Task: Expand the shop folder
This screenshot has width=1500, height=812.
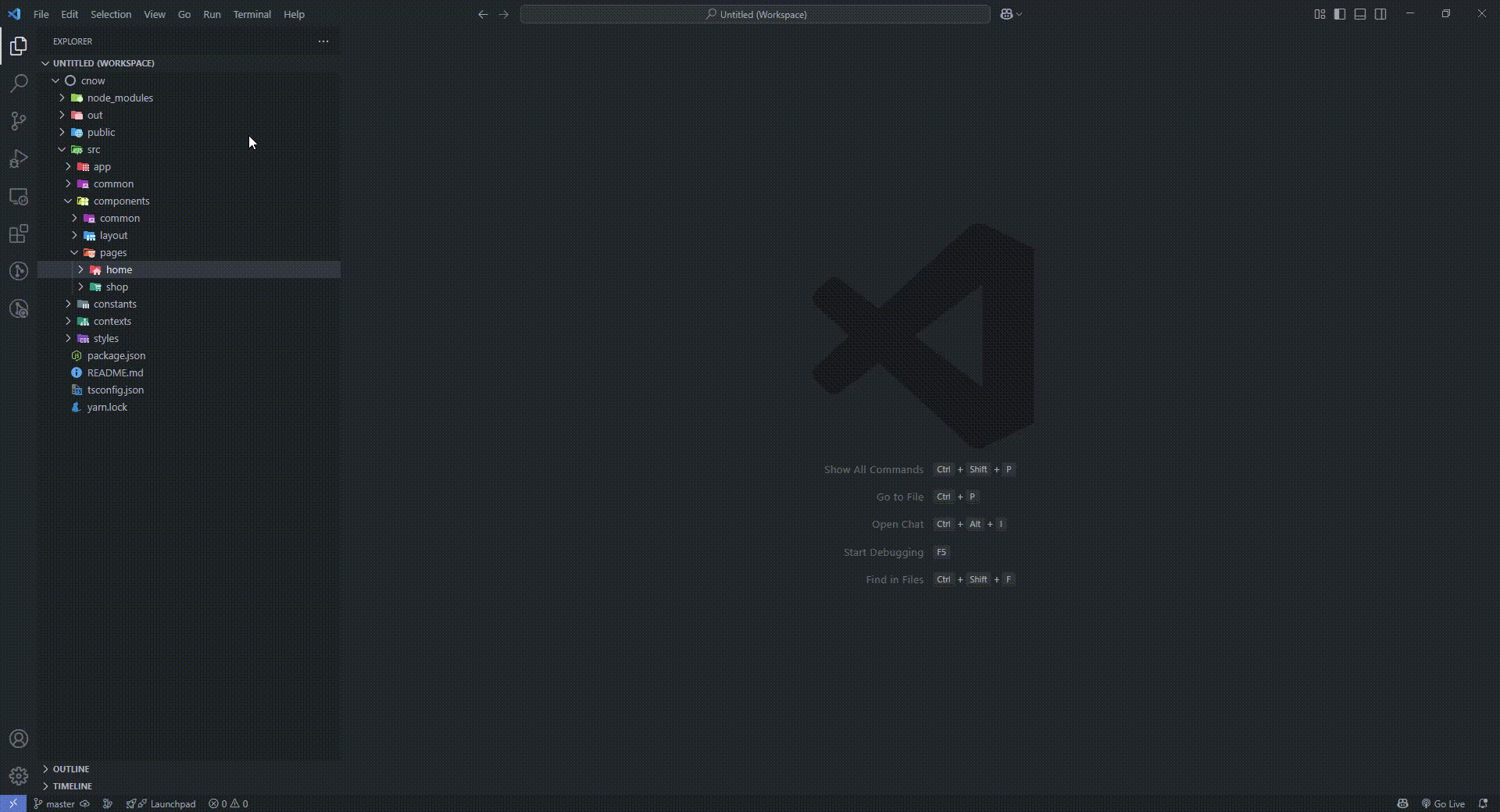Action: 189,287
